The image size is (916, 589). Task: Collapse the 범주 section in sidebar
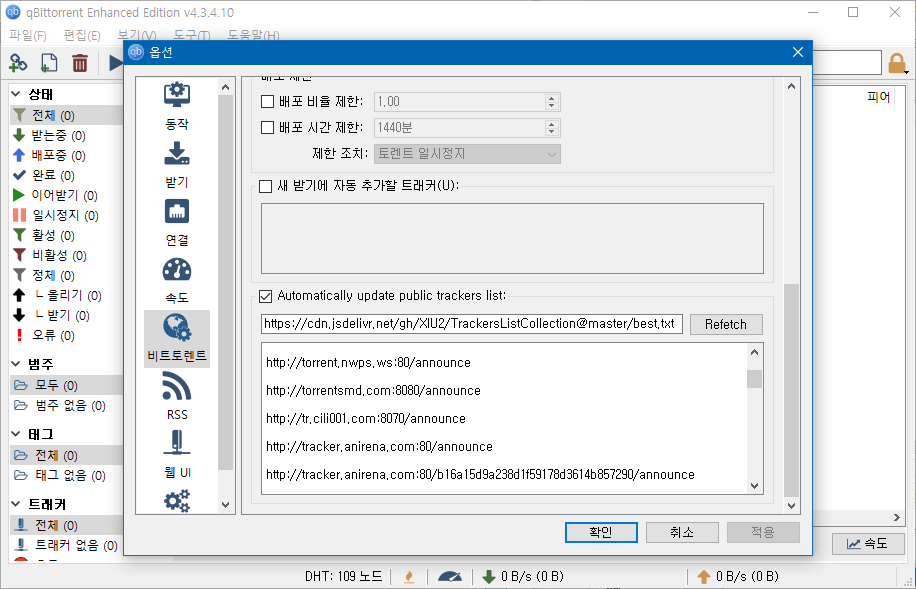(x=16, y=364)
